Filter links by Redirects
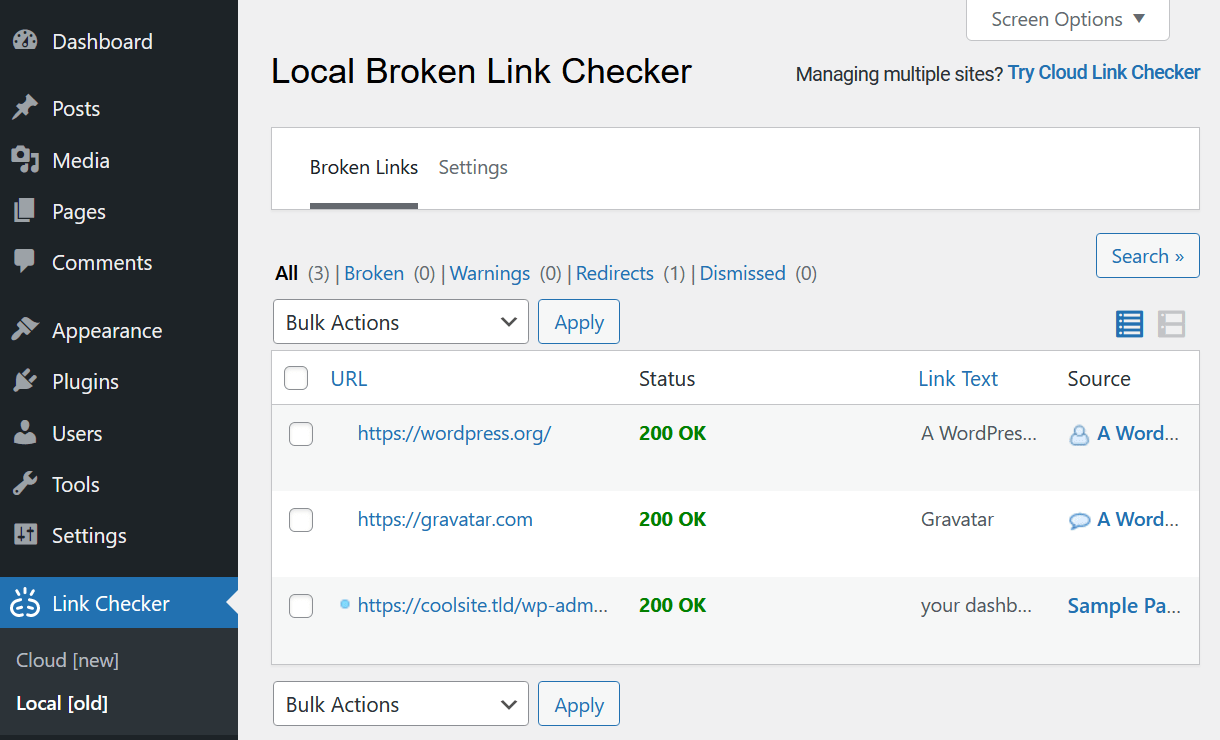Viewport: 1220px width, 740px height. [615, 273]
